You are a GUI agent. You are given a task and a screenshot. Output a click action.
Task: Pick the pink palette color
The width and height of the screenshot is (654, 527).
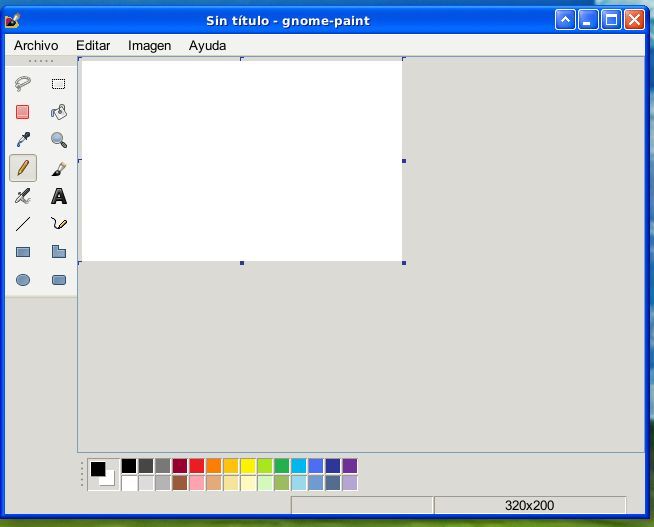tap(197, 483)
